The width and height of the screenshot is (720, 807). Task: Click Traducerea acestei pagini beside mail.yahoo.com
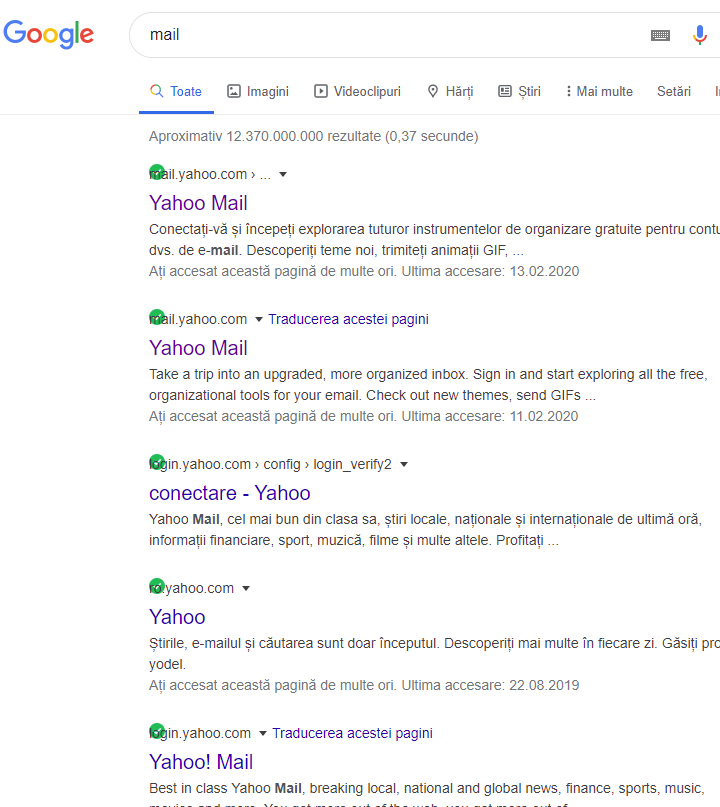click(x=348, y=319)
